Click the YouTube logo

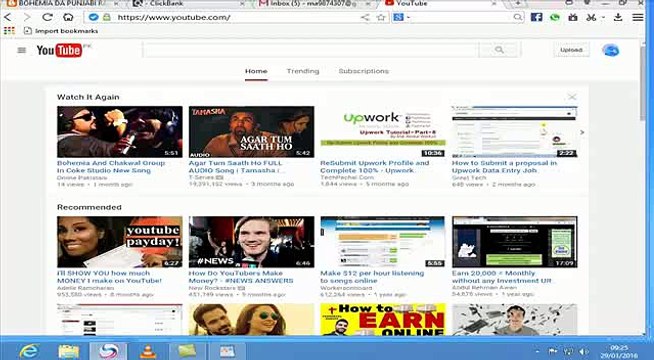point(59,50)
